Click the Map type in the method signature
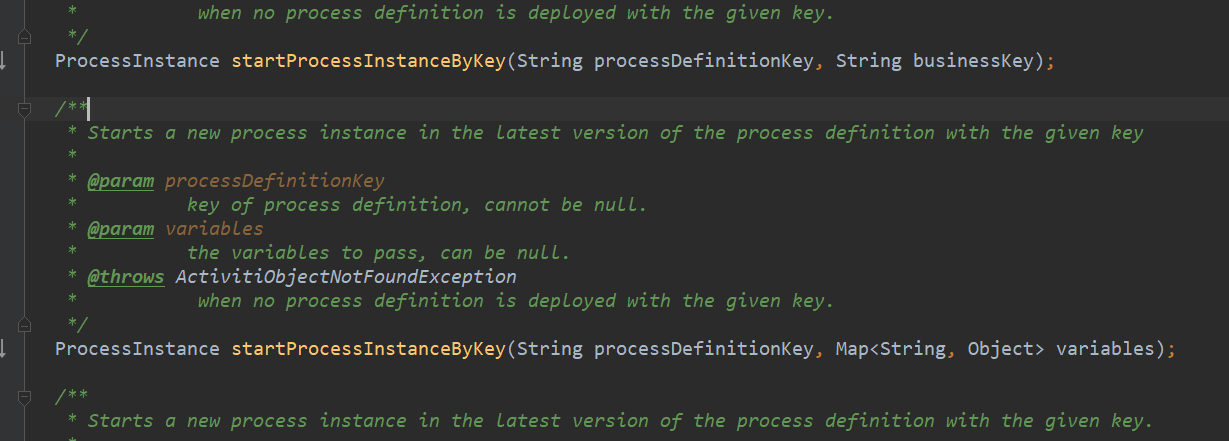The image size is (1229, 441). (852, 349)
